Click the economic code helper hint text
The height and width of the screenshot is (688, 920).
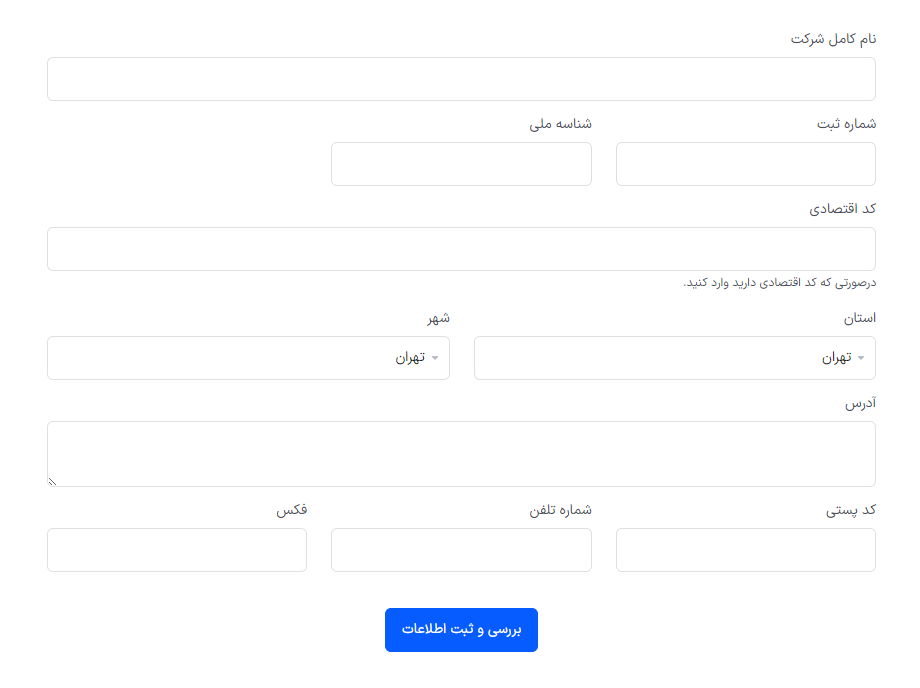pyautogui.click(x=779, y=283)
